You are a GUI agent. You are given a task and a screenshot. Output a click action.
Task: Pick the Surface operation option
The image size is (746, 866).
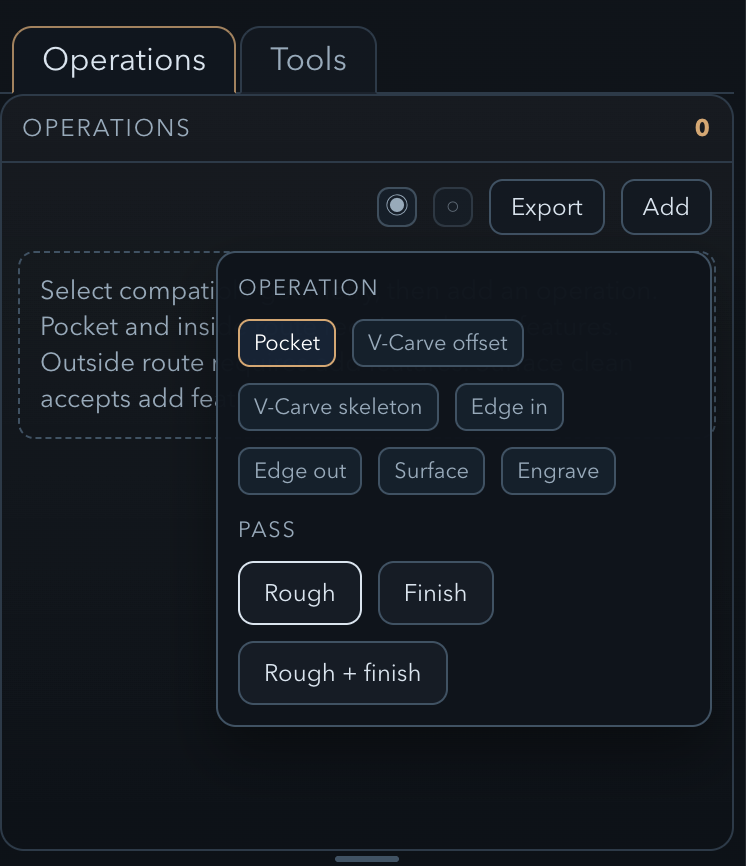coord(431,471)
